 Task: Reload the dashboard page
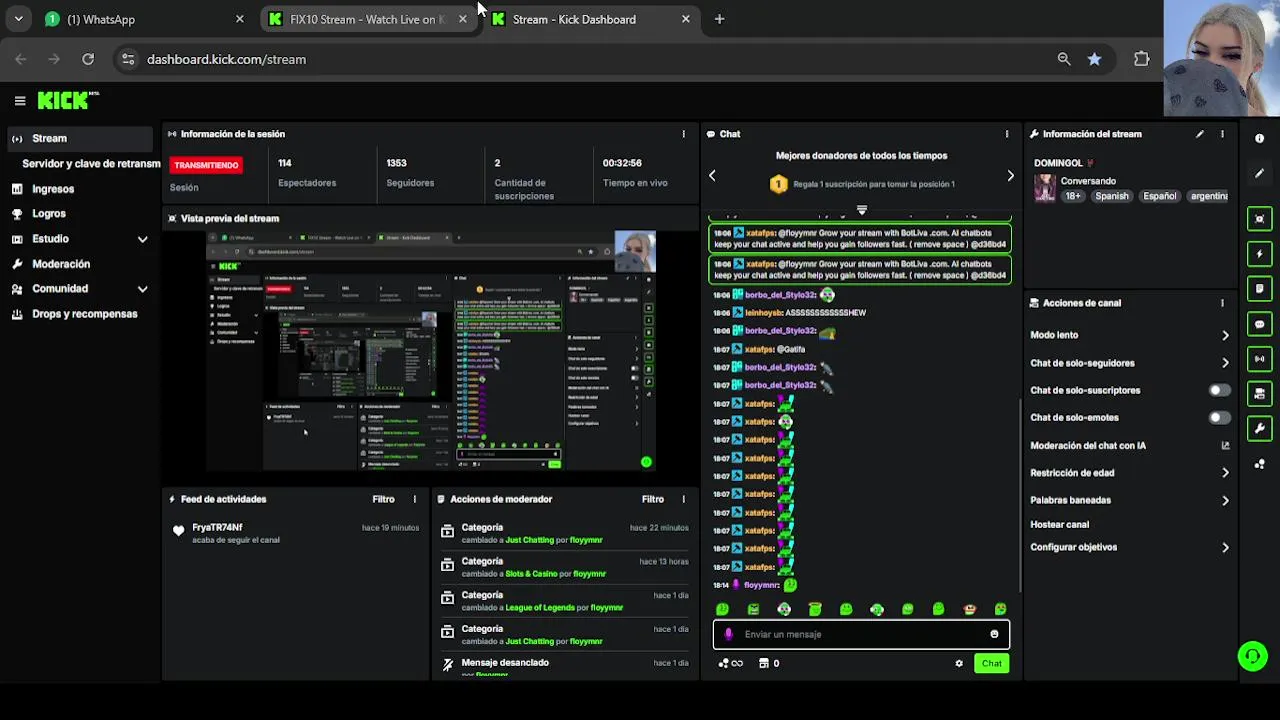(88, 59)
